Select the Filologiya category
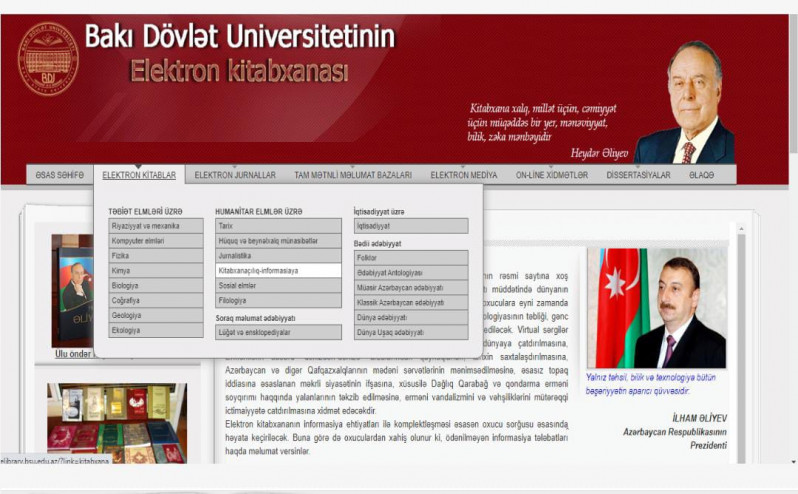The height and width of the screenshot is (494, 798). (x=278, y=300)
